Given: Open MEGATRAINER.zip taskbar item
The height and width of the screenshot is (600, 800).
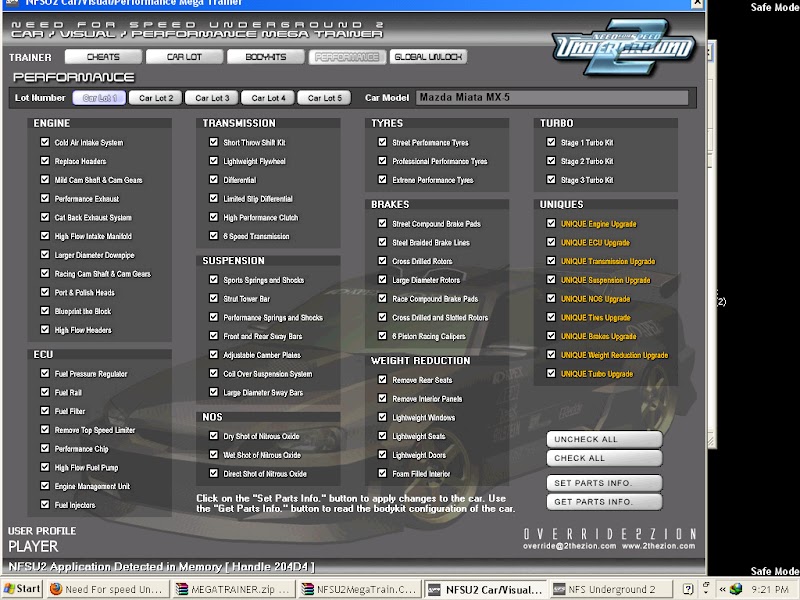Looking at the screenshot, I should [x=233, y=589].
